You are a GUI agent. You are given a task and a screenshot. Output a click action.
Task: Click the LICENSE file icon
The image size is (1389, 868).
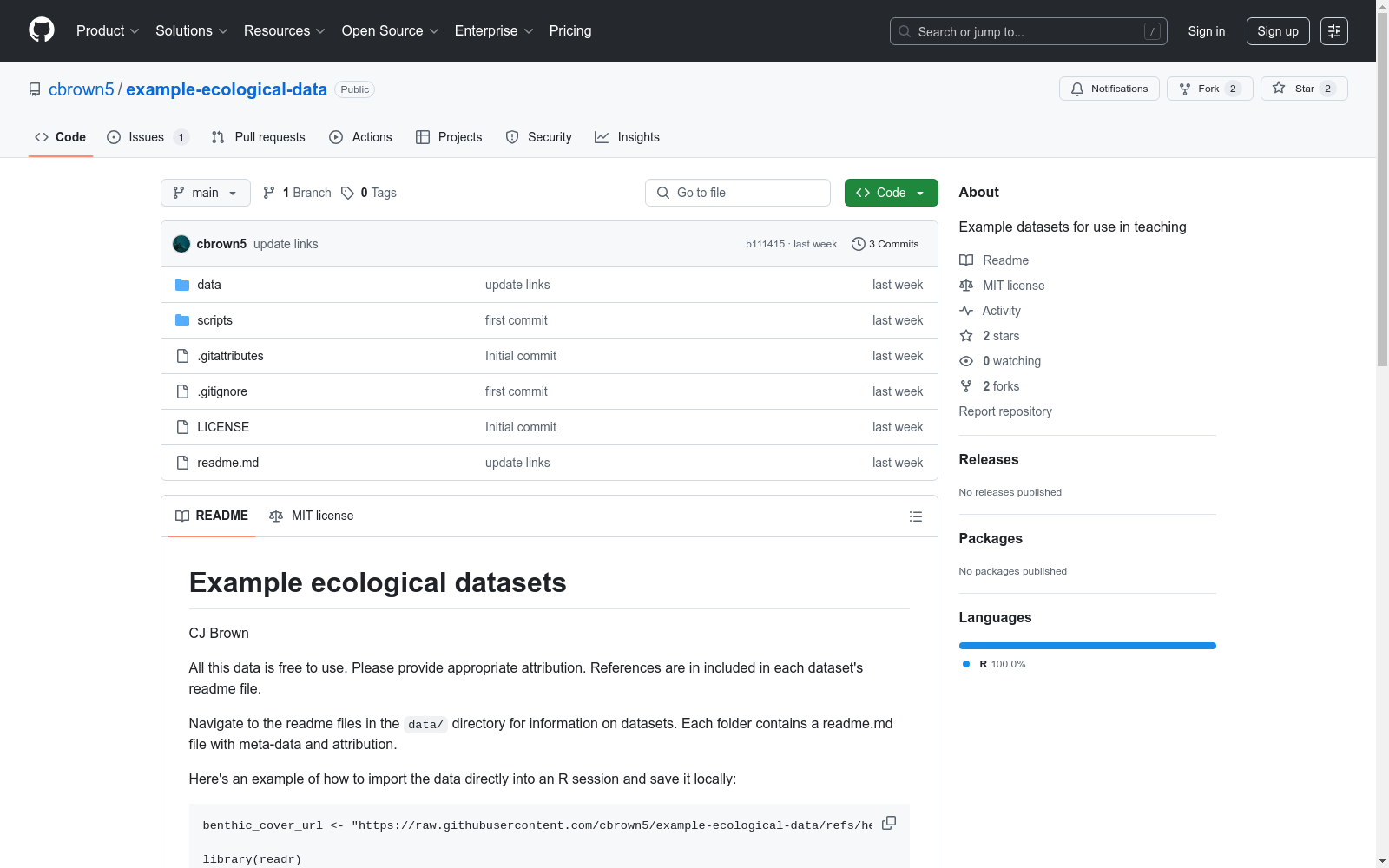[182, 427]
